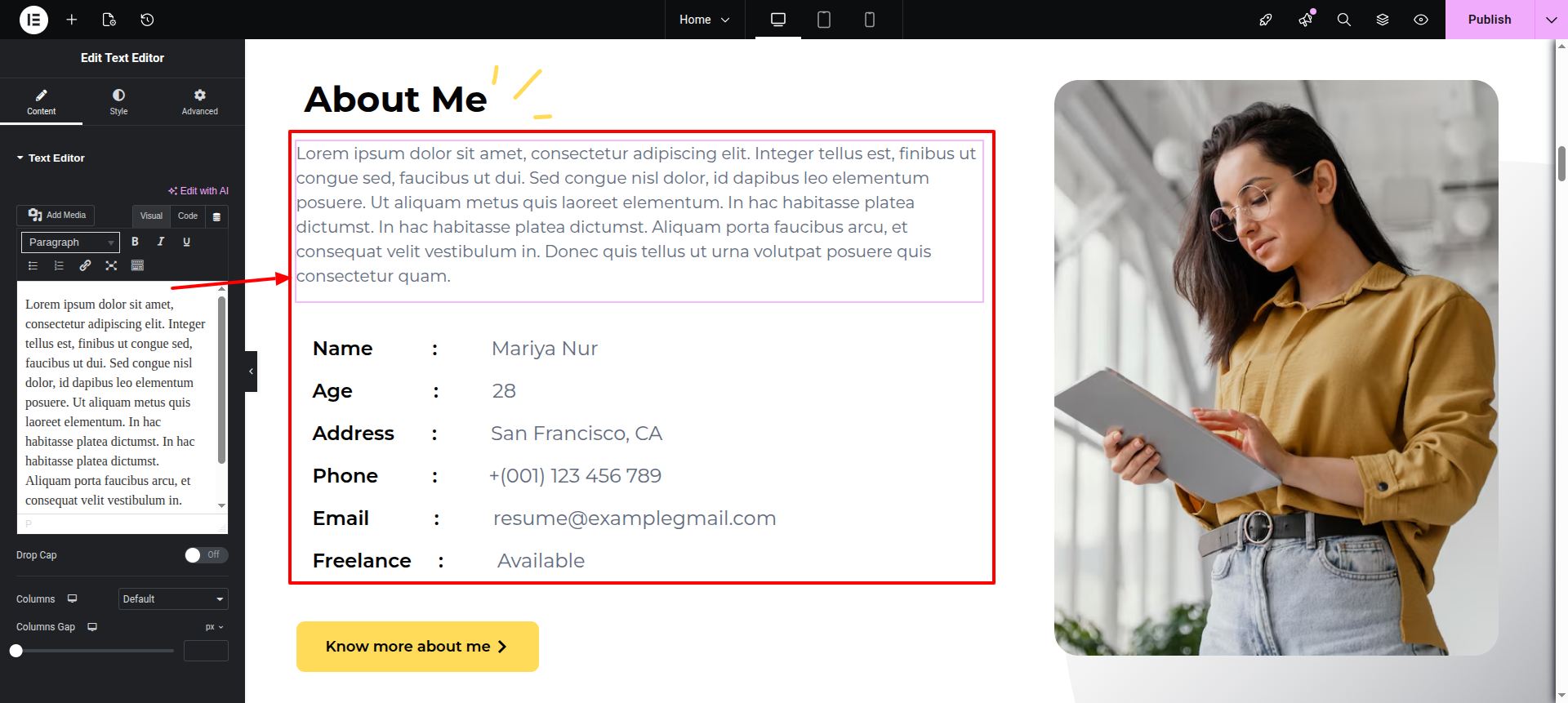Insert a link using chain icon
1568x703 pixels.
85,265
